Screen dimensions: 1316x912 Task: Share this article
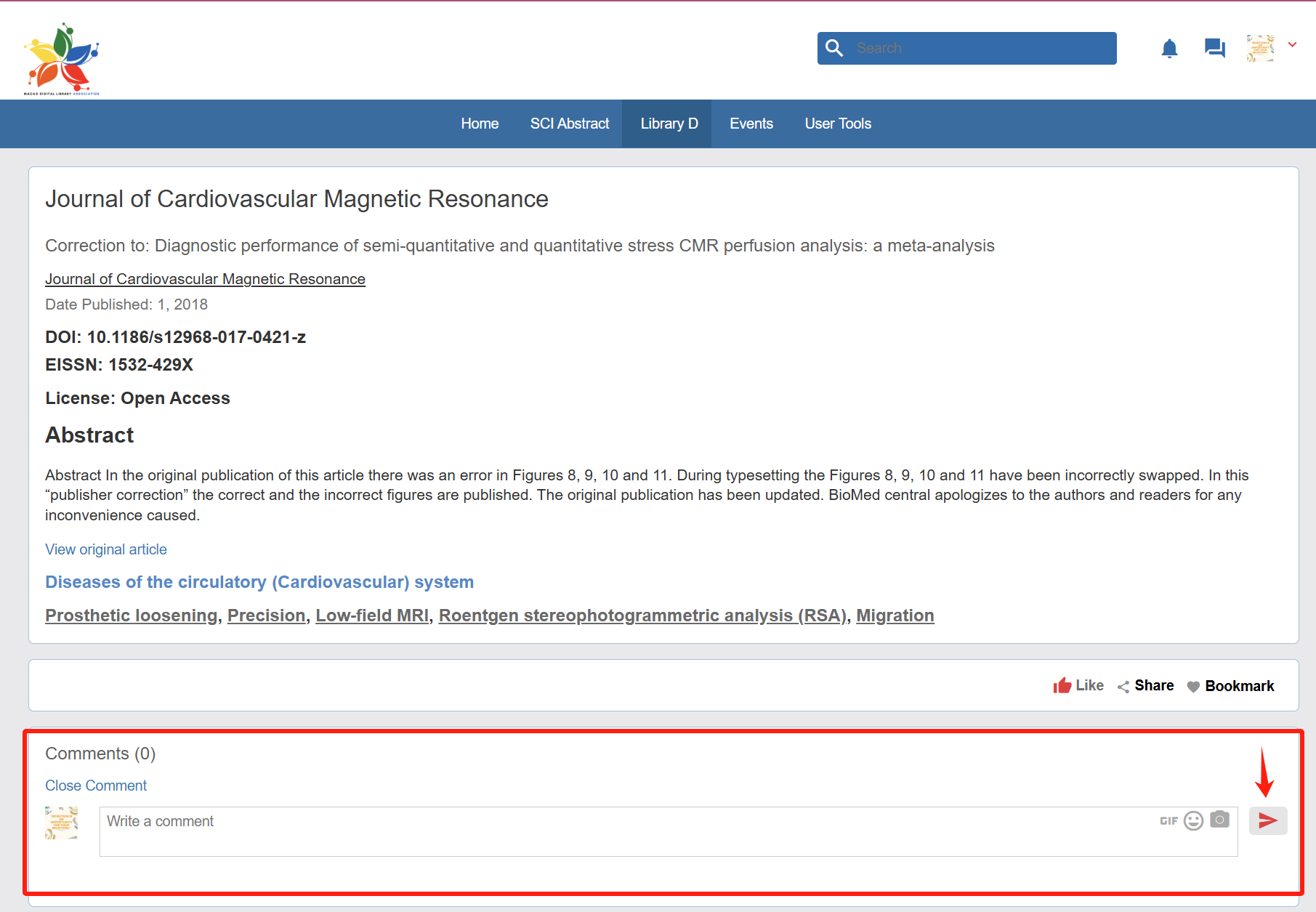coord(1145,685)
